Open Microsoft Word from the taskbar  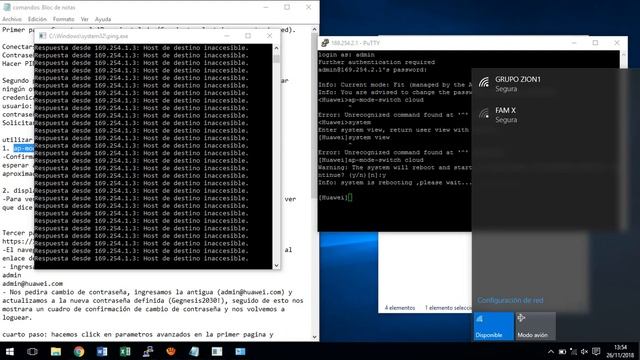point(102,351)
